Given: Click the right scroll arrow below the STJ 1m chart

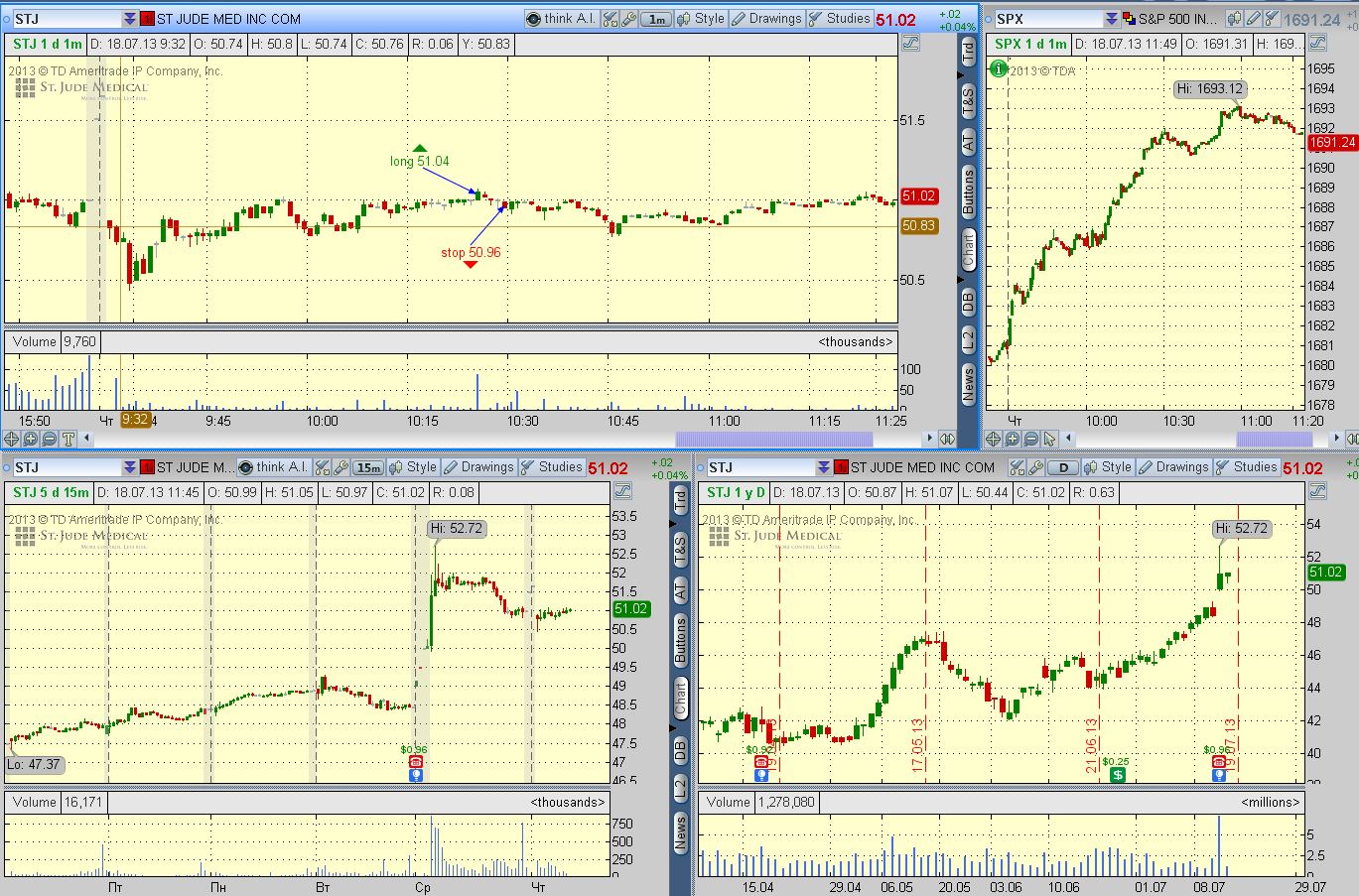Looking at the screenshot, I should point(930,439).
